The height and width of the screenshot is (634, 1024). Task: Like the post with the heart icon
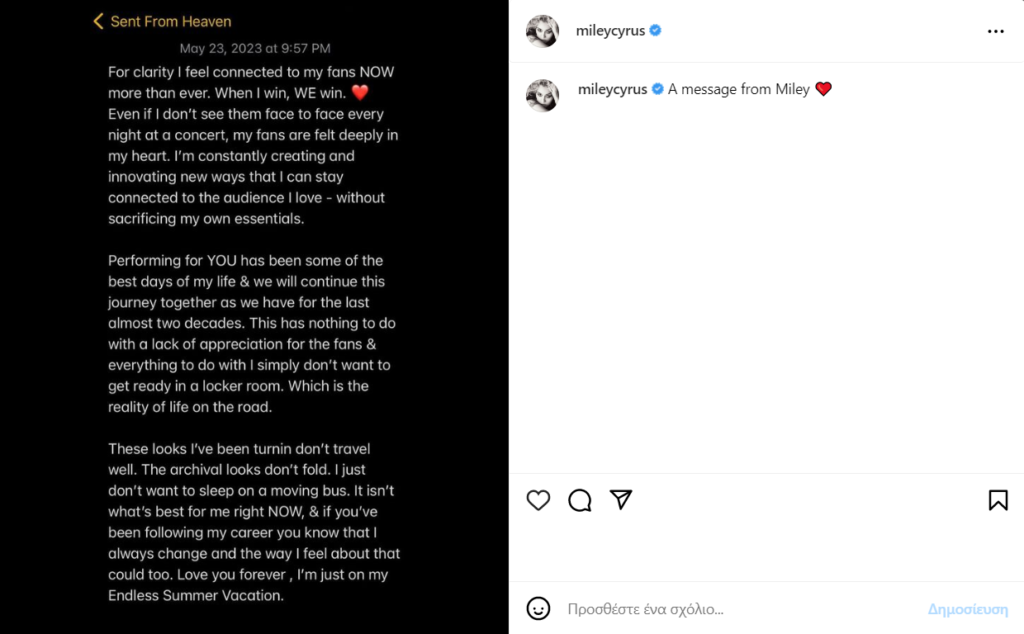pyautogui.click(x=538, y=500)
